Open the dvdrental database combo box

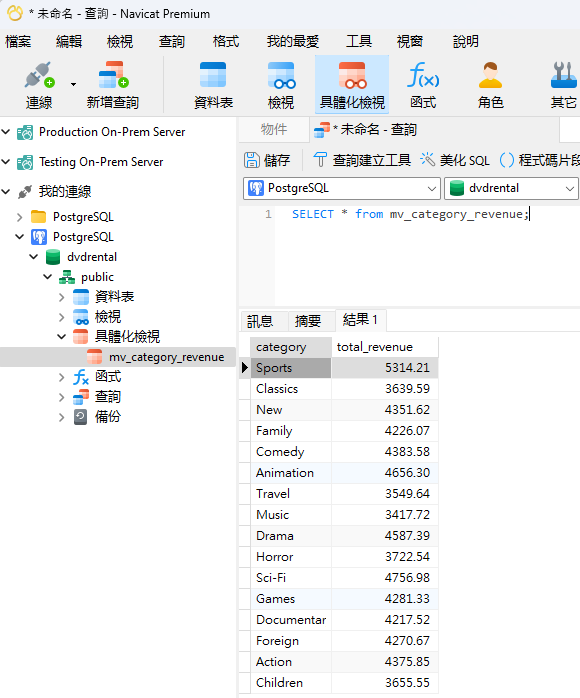coord(511,188)
